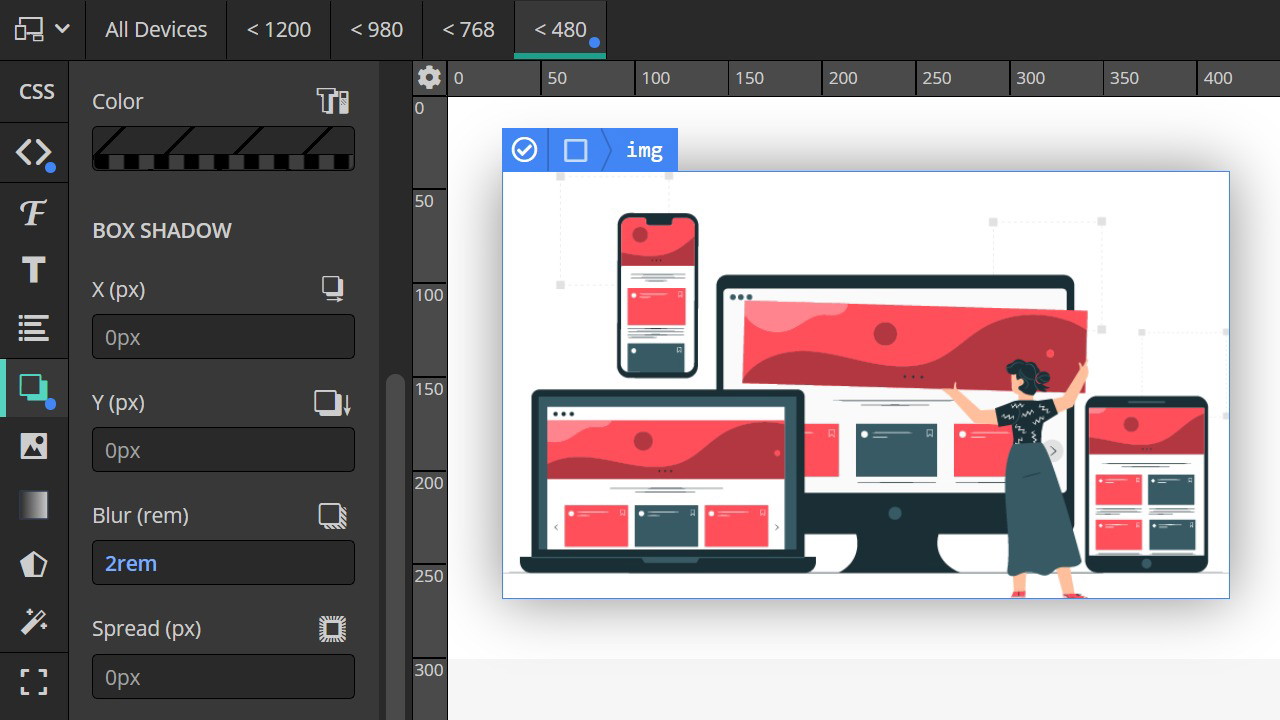Click the magic wand effects icon
This screenshot has height=720, width=1280.
[x=34, y=623]
